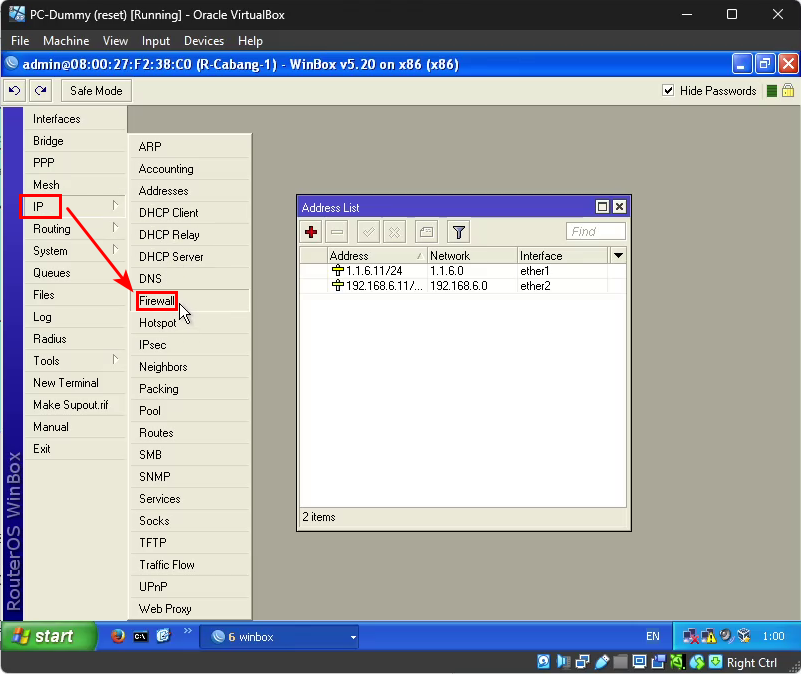
Task: Click Exit in the WinBox sidebar
Action: pos(75,449)
